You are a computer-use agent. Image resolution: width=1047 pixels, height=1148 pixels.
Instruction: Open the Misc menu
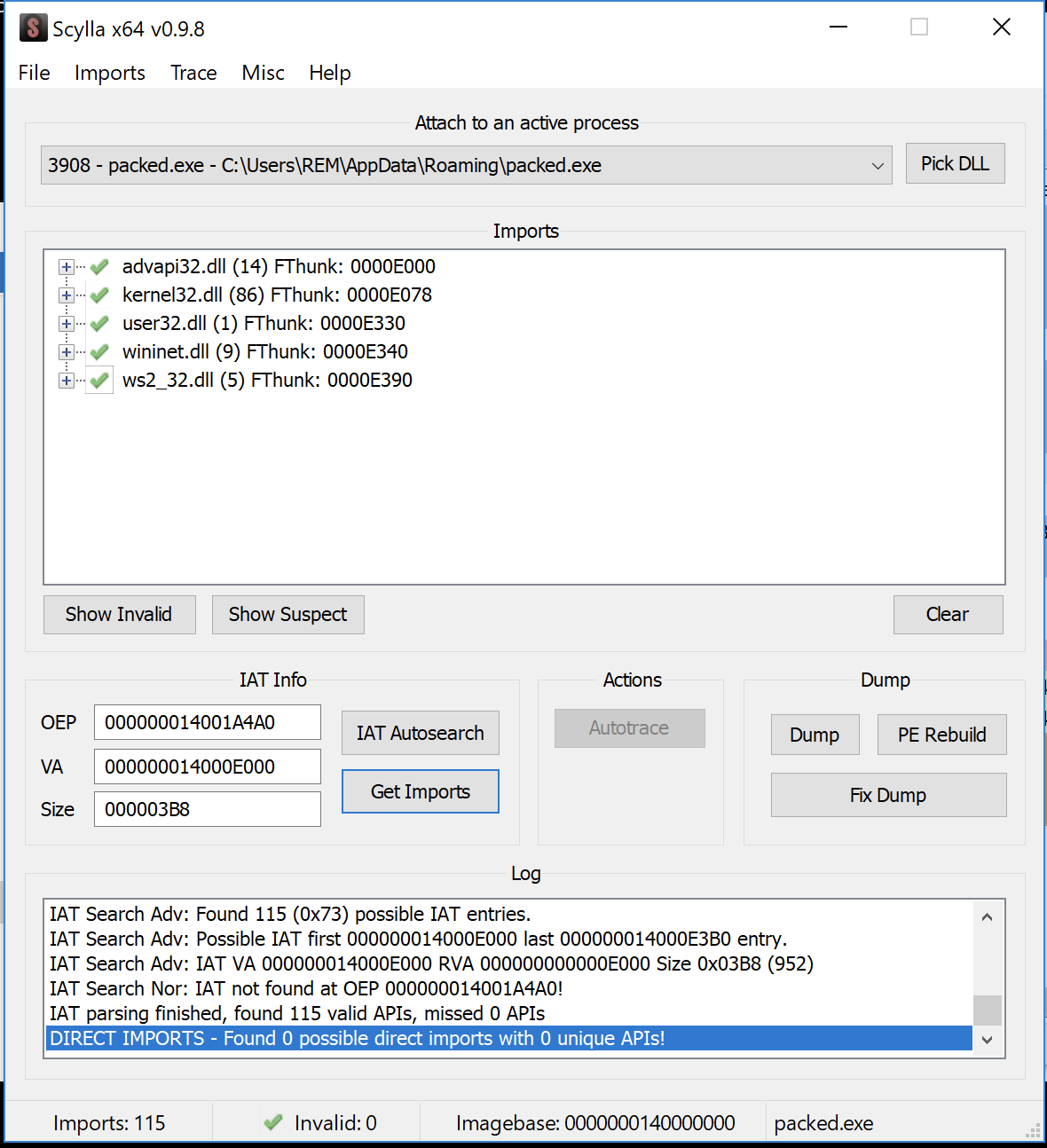pos(263,73)
